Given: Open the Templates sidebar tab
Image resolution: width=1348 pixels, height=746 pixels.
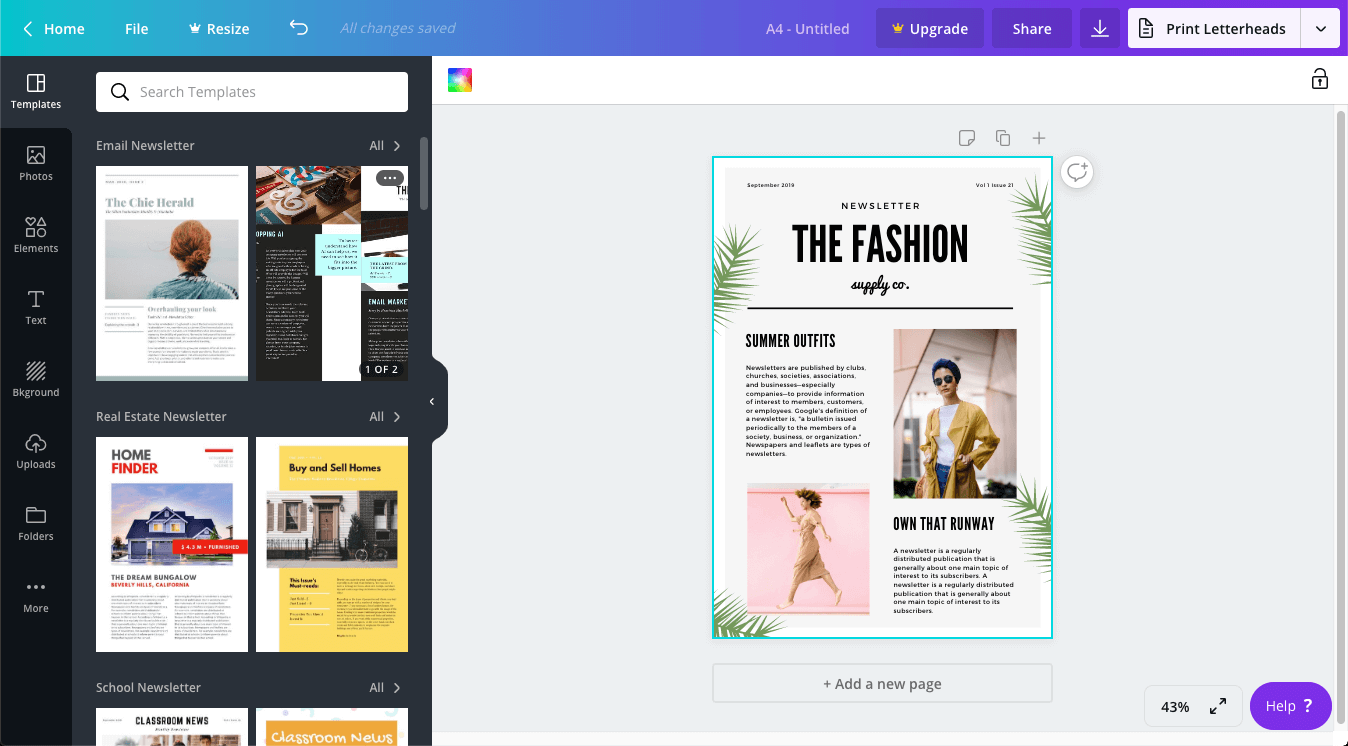Looking at the screenshot, I should coord(36,92).
